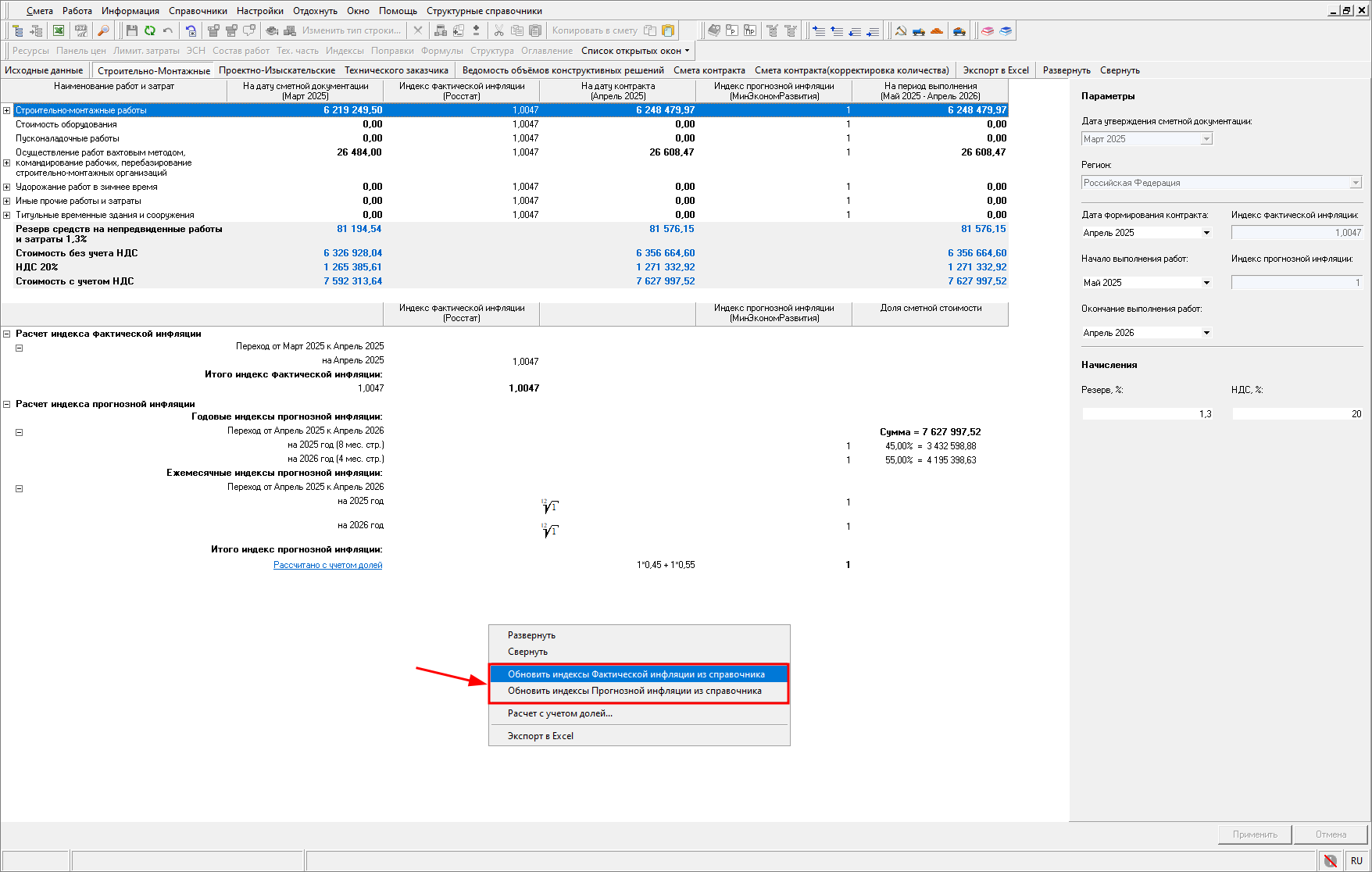Screen dimensions: 1372x872
Task: Click the hammer and sickle labor icon
Action: [901, 30]
